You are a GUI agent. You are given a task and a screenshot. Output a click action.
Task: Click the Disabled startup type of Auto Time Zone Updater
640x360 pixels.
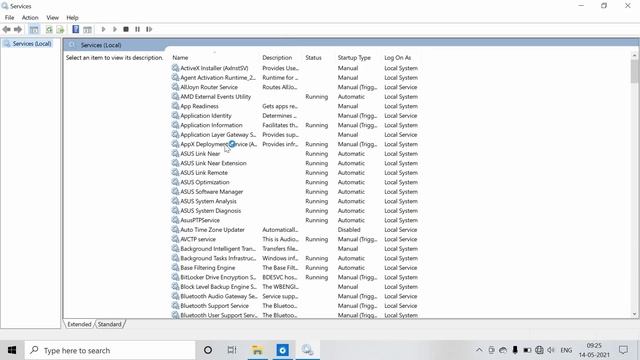[349, 230]
